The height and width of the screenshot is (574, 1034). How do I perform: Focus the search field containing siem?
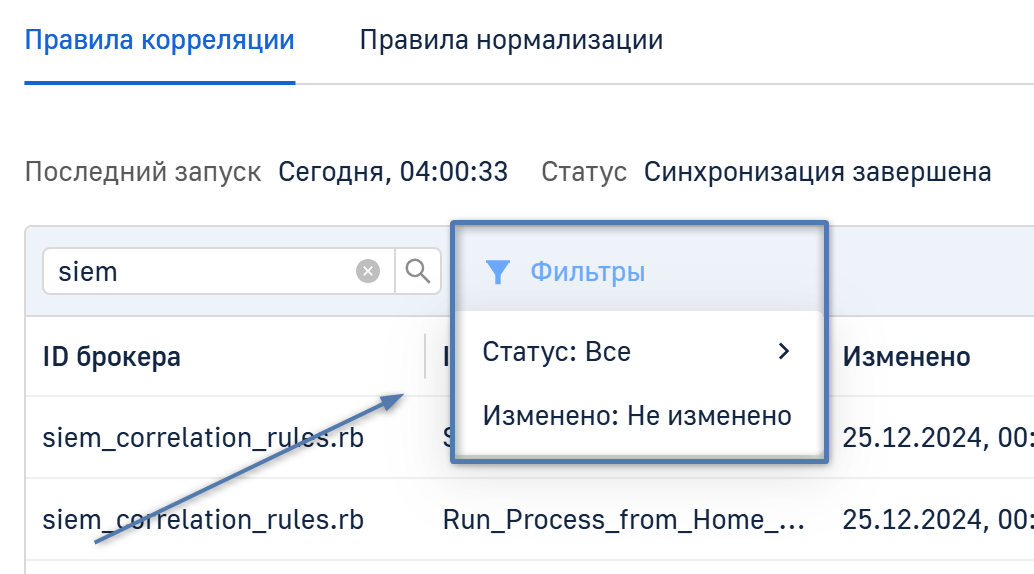pos(200,271)
